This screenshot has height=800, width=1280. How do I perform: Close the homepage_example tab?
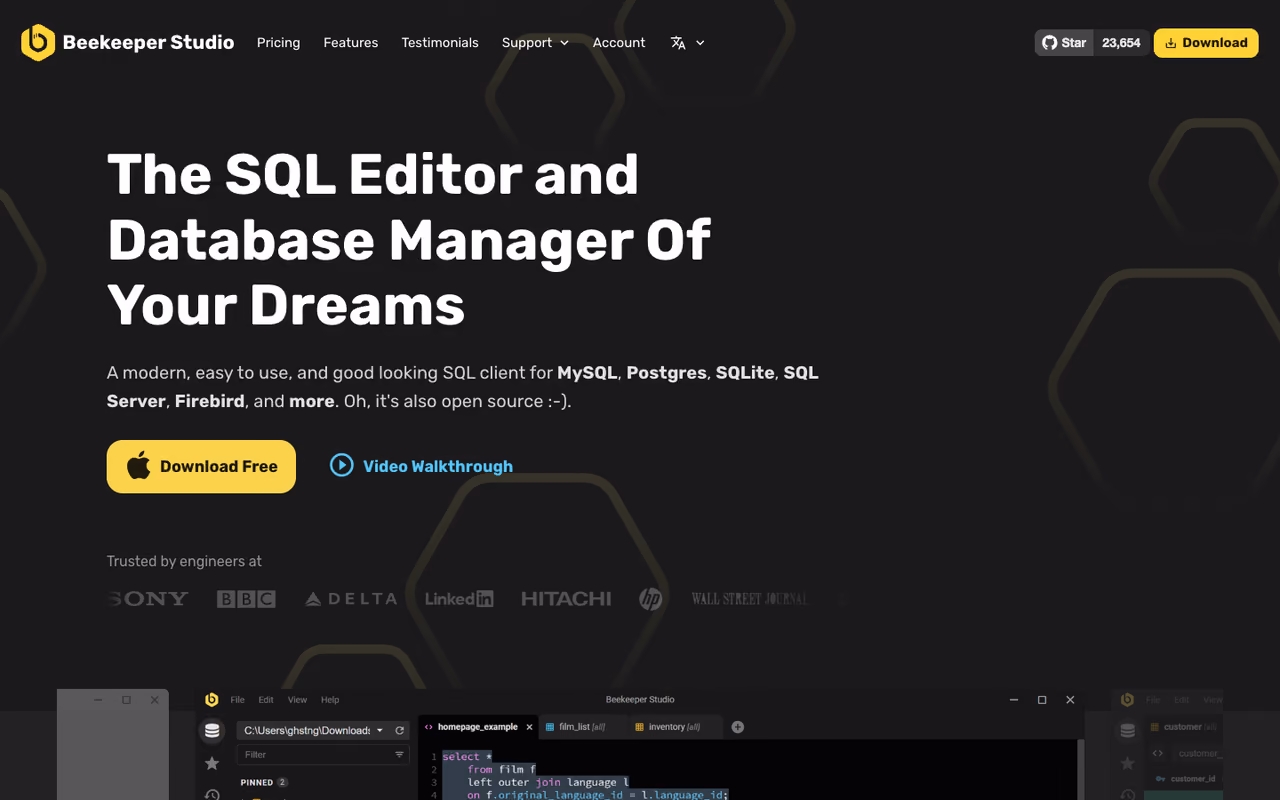tap(530, 727)
